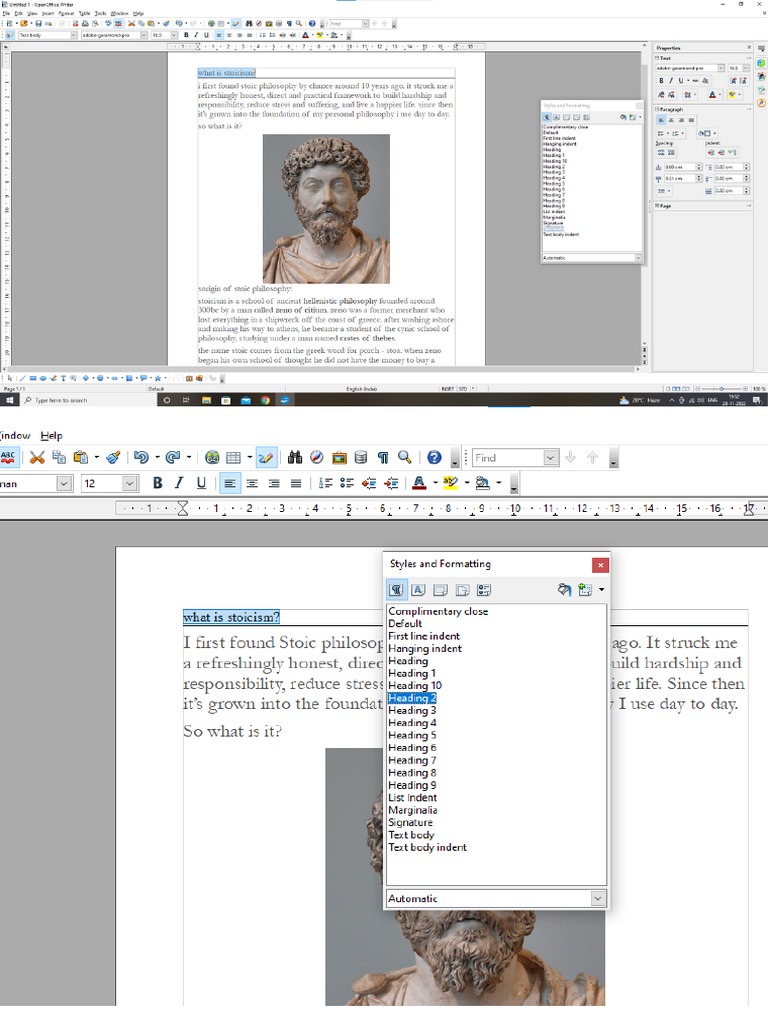Open the Navigator tab icon in upper sidebar
Image resolution: width=768 pixels, height=1024 pixels.
[x=761, y=103]
